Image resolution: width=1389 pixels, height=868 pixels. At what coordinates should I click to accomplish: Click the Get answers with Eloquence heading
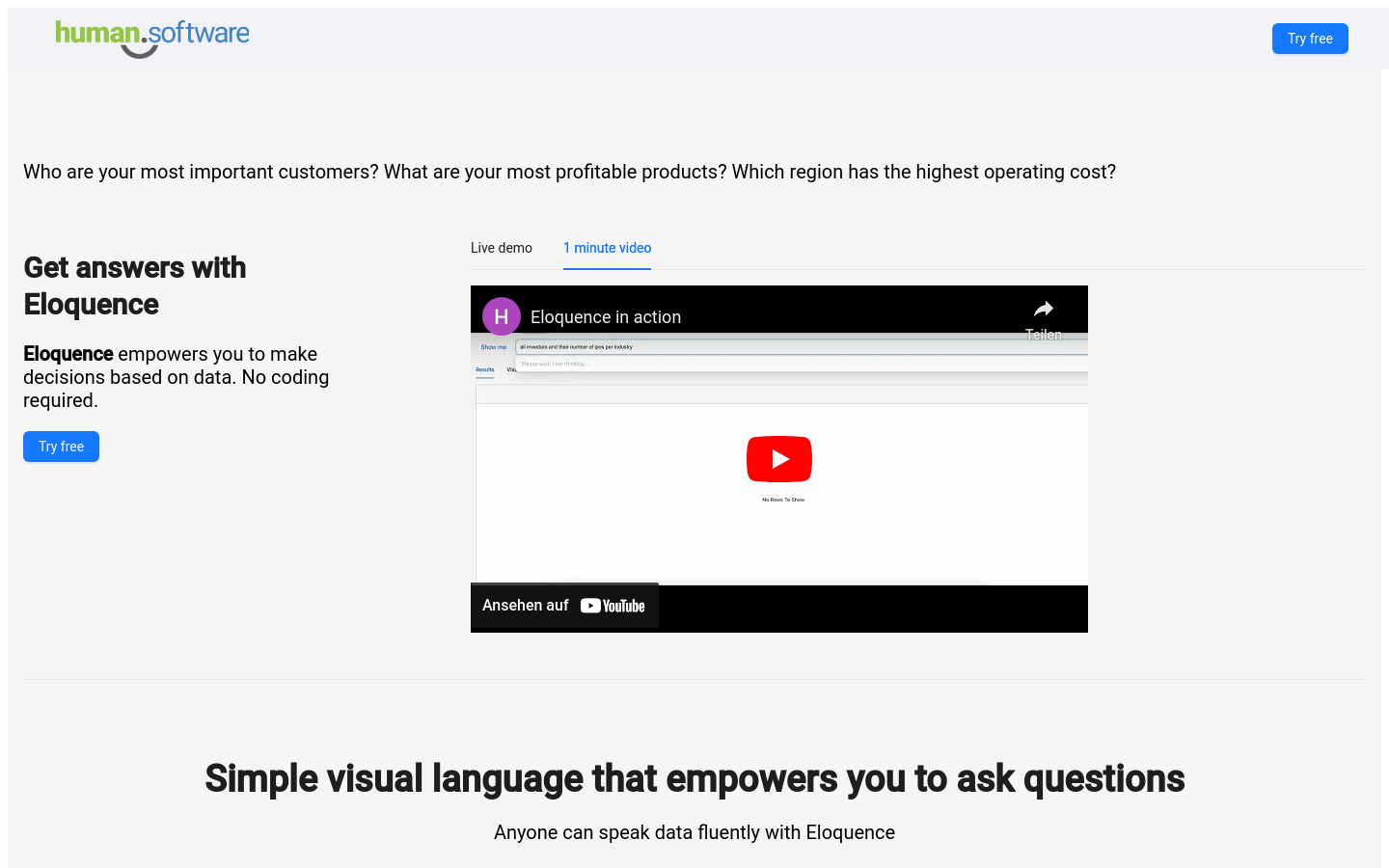(135, 285)
